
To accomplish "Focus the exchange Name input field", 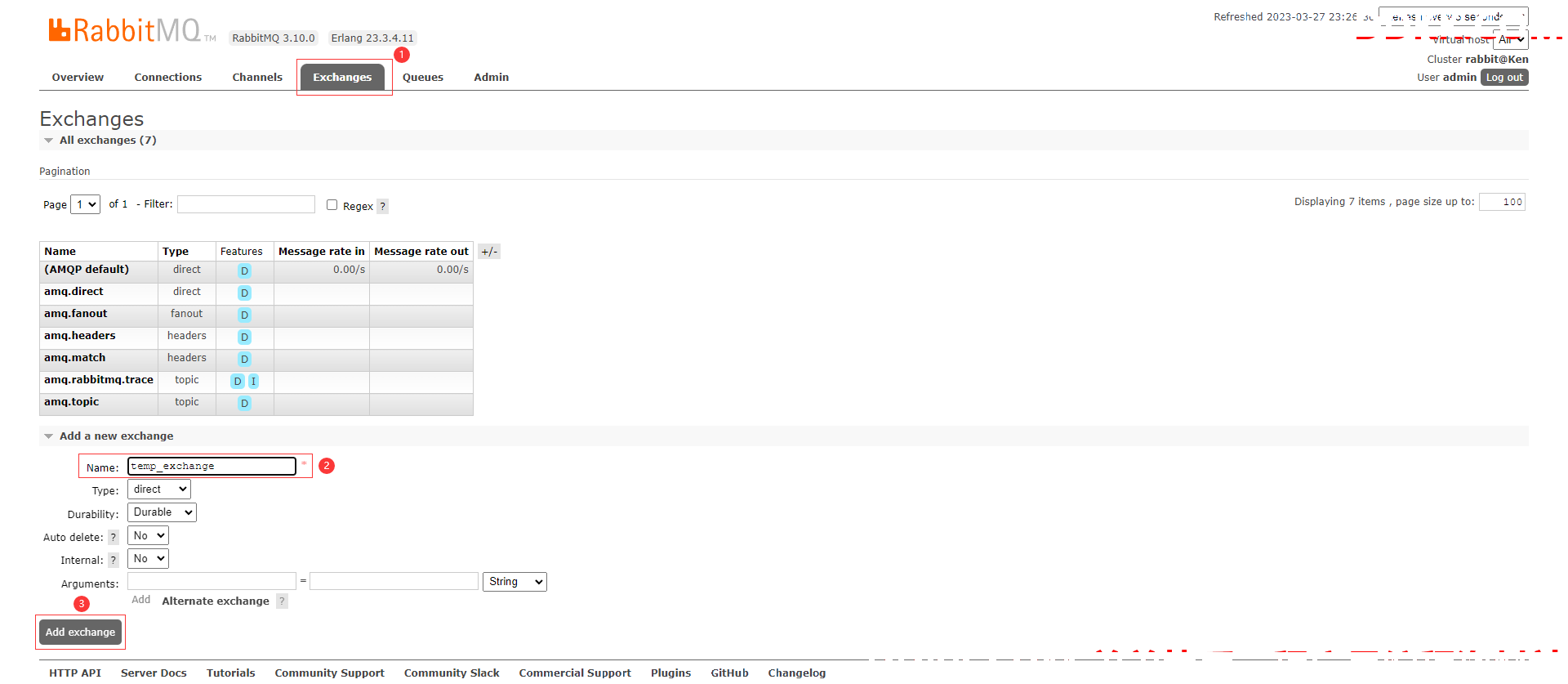I will click(212, 466).
